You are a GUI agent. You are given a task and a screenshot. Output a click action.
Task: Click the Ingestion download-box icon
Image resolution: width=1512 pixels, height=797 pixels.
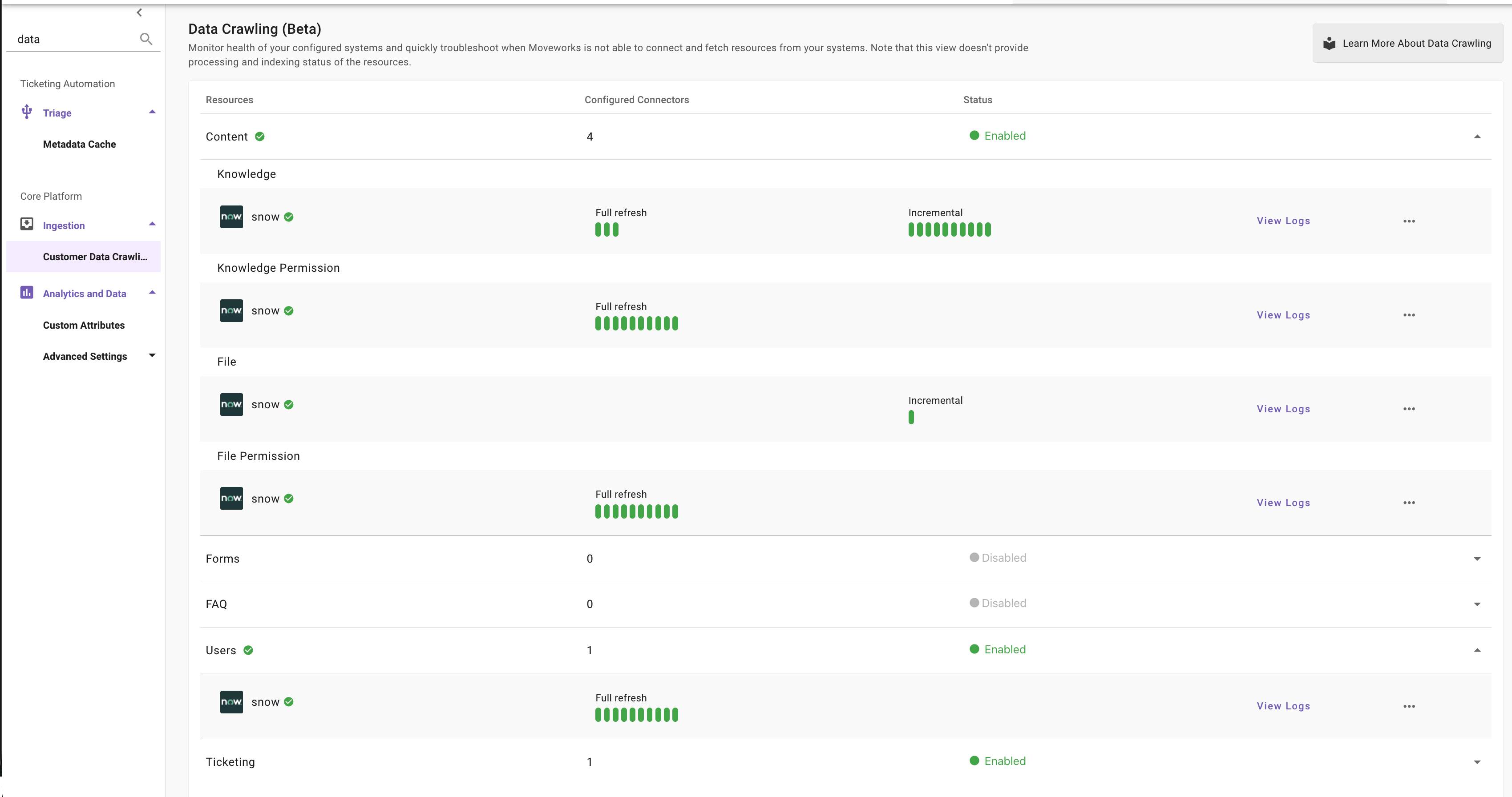coord(26,224)
